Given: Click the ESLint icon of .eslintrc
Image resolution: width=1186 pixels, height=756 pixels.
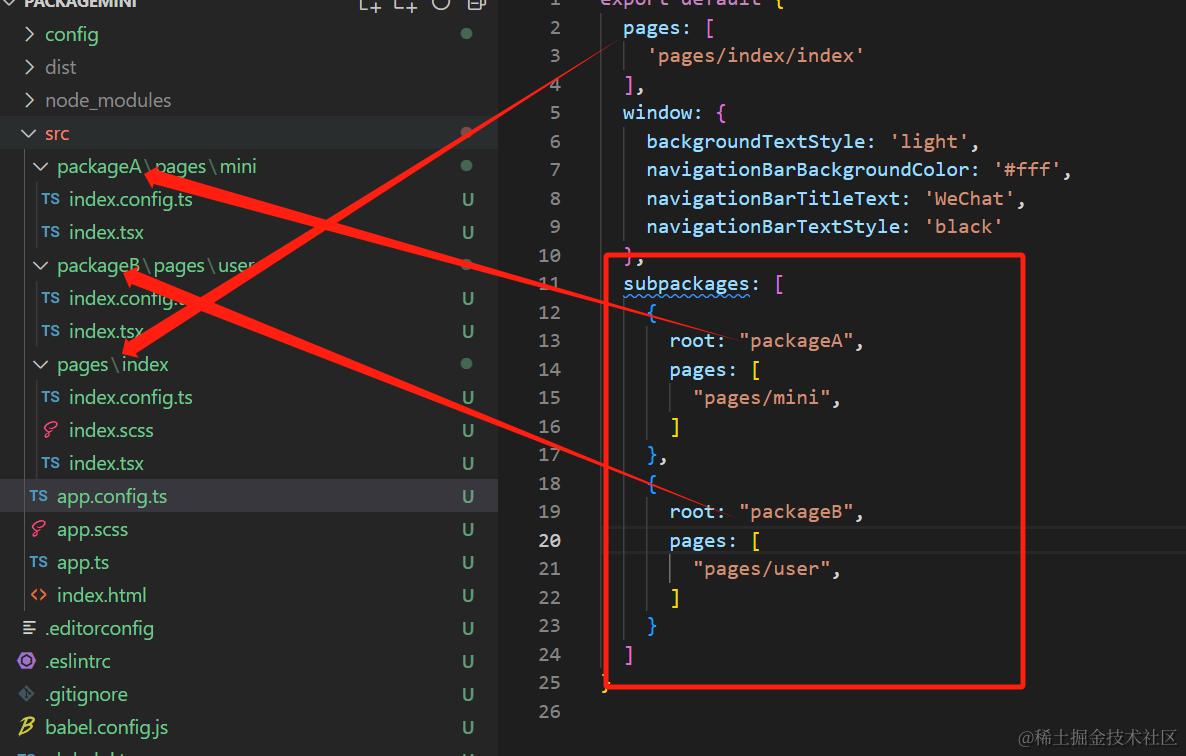Looking at the screenshot, I should (26, 661).
